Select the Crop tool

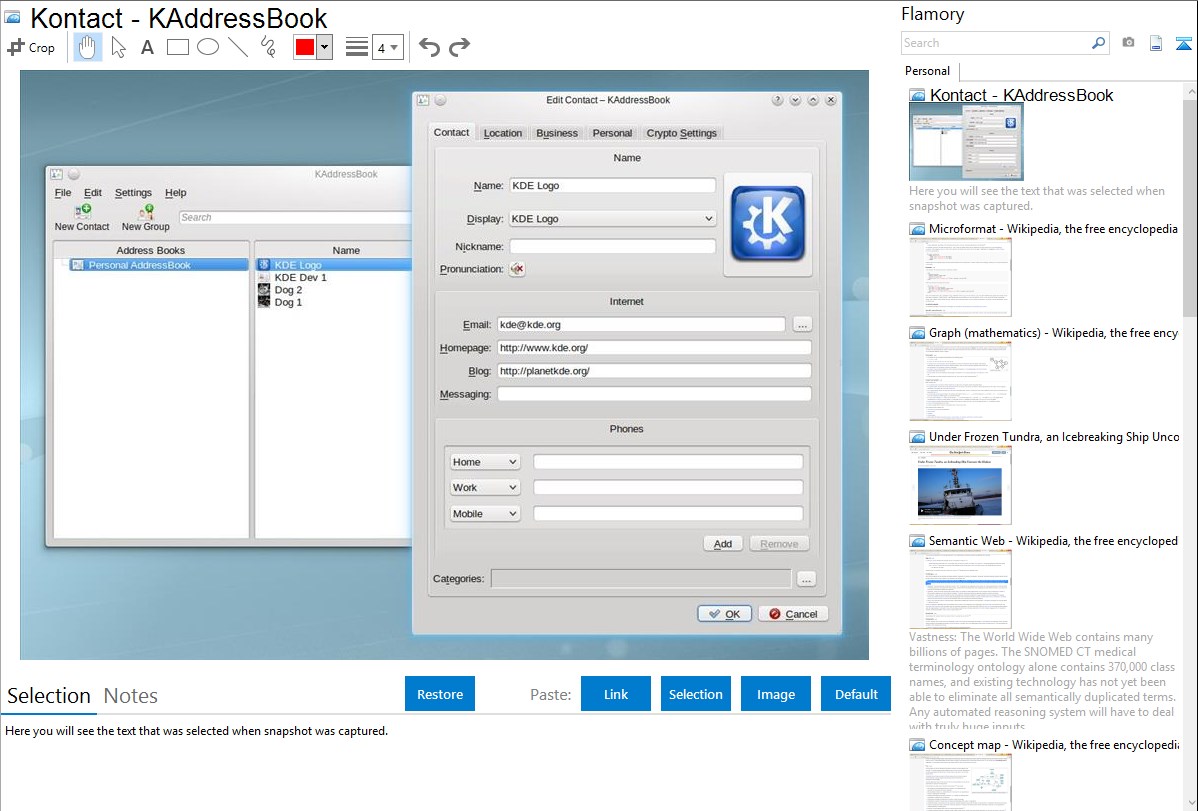(31, 47)
